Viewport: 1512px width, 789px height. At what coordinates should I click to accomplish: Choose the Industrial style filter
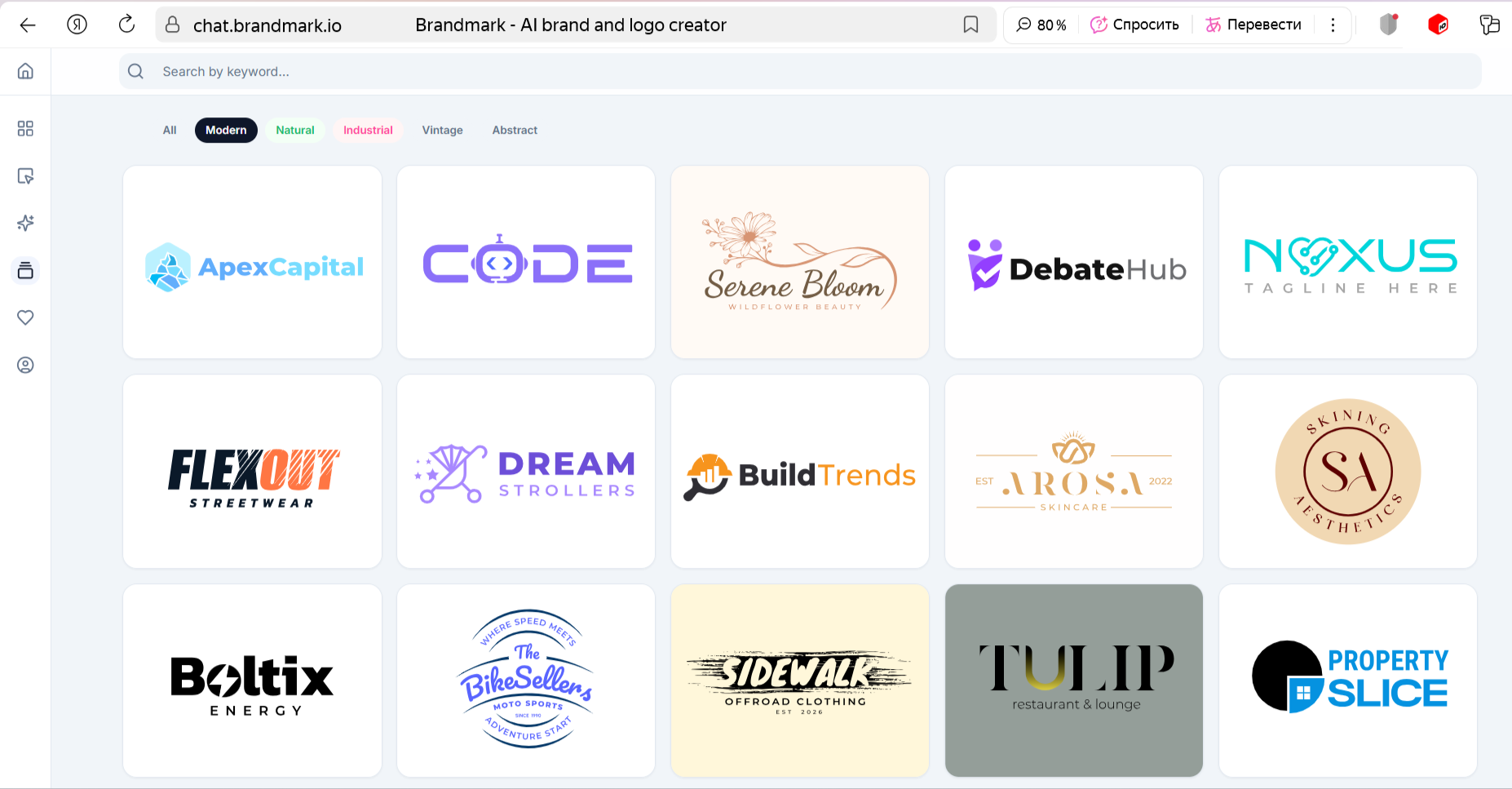(368, 130)
